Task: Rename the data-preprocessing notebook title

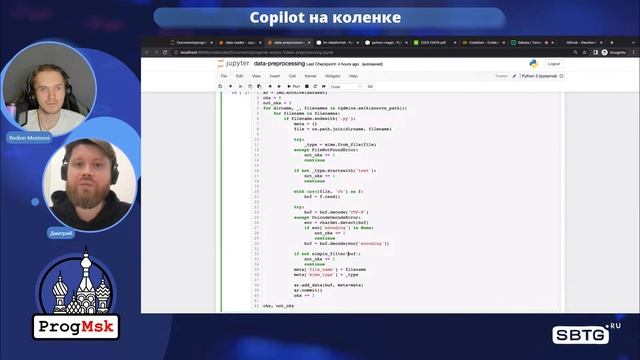Action: coord(279,64)
